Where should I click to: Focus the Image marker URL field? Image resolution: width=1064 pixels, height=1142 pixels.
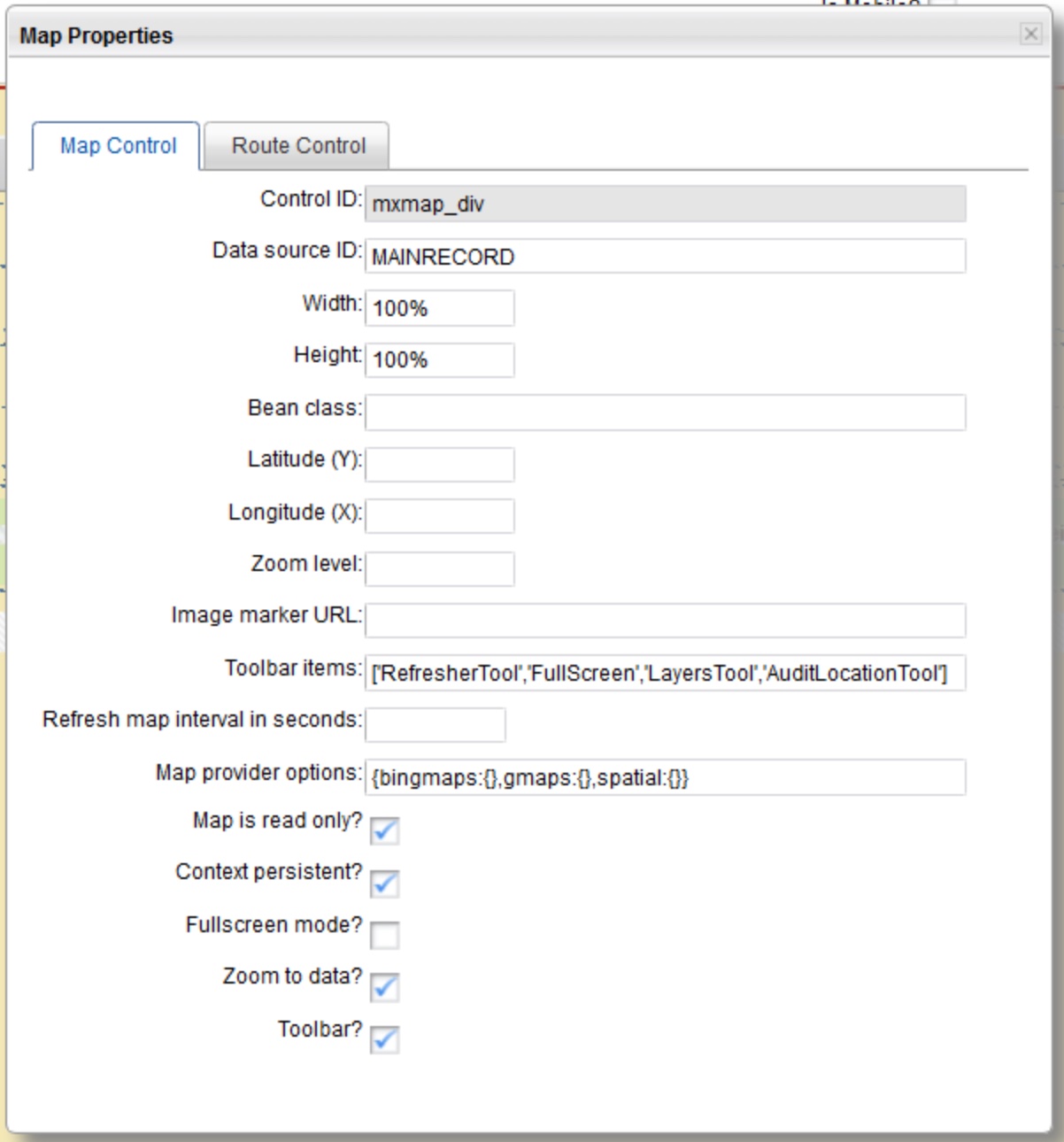point(665,621)
